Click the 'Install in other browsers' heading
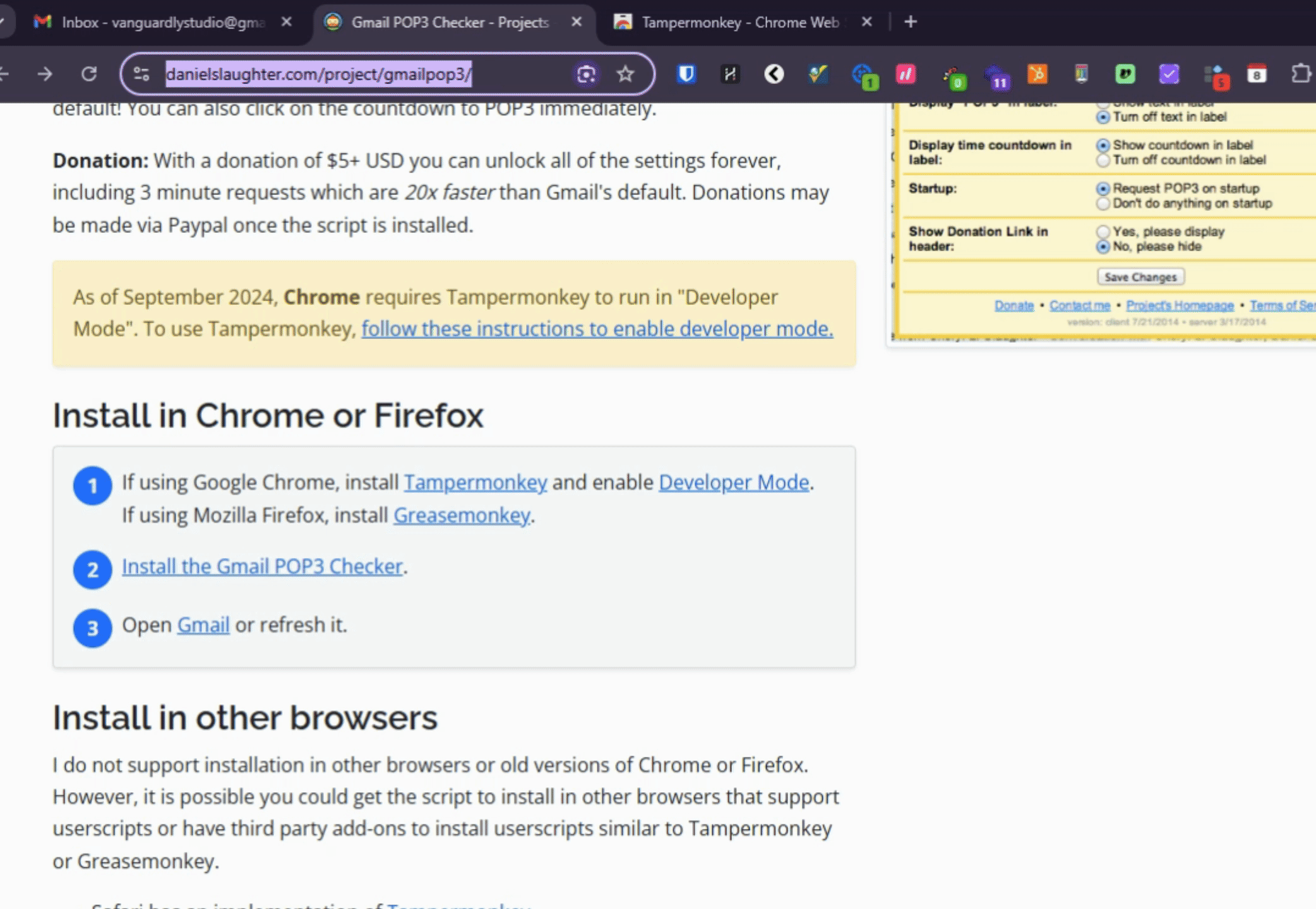Image resolution: width=1316 pixels, height=909 pixels. pos(245,718)
